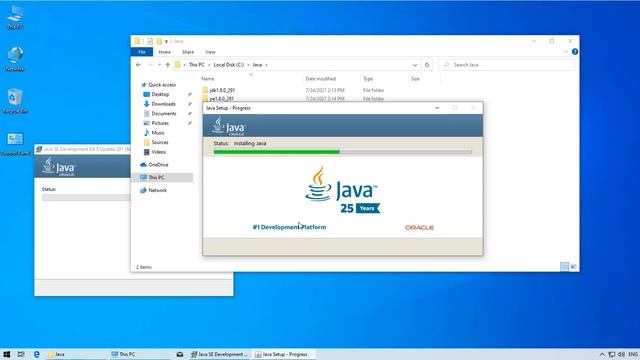Open the File tab in Explorer
Viewport: 640px width, 360px height.
click(142, 52)
